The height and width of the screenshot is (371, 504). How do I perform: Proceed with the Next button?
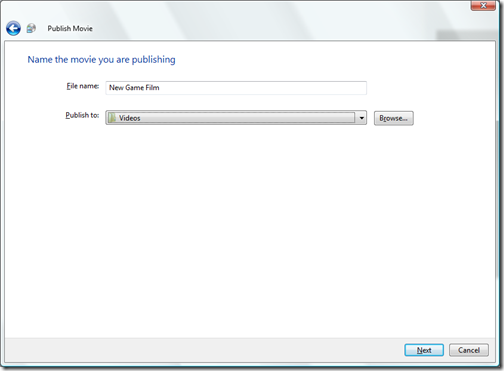(x=424, y=350)
